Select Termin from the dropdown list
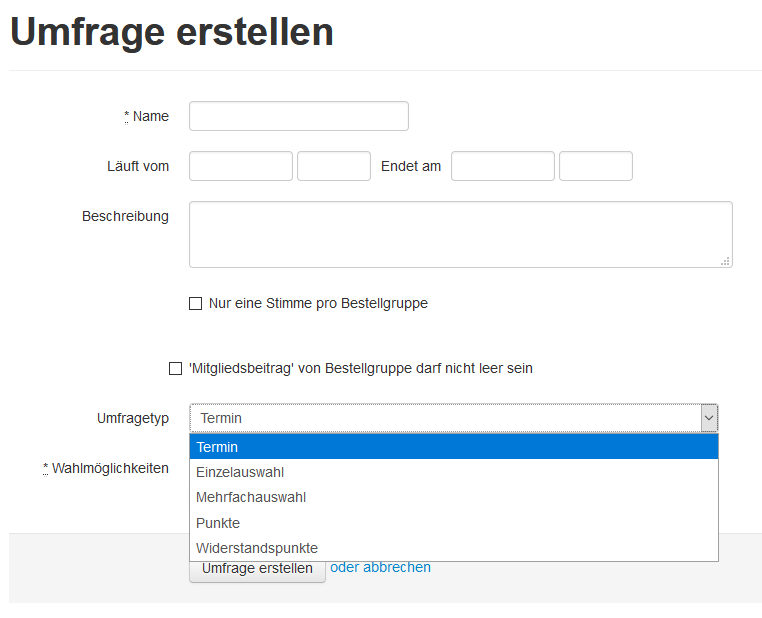 (453, 447)
